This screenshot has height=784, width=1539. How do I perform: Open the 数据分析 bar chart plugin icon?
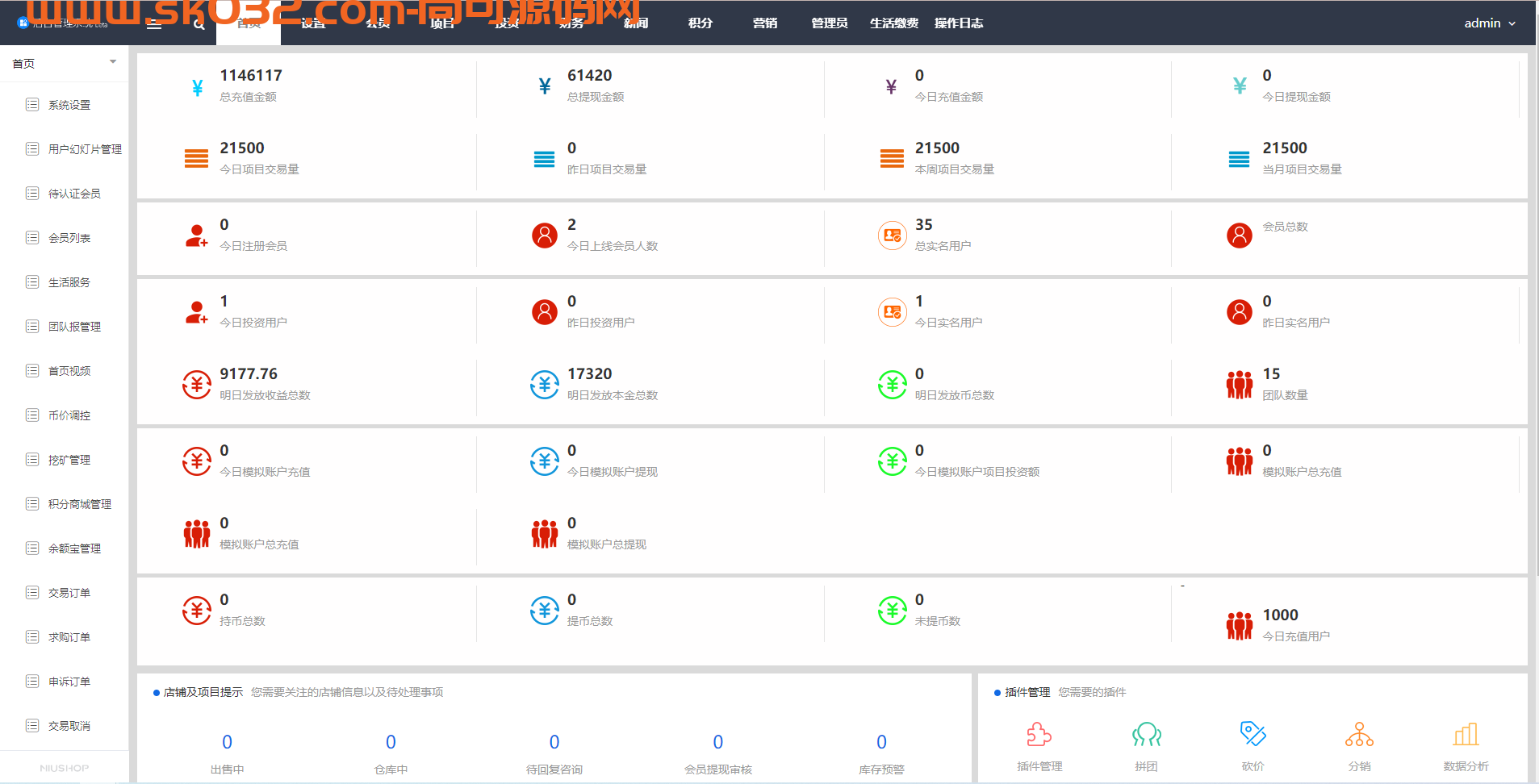click(1466, 735)
